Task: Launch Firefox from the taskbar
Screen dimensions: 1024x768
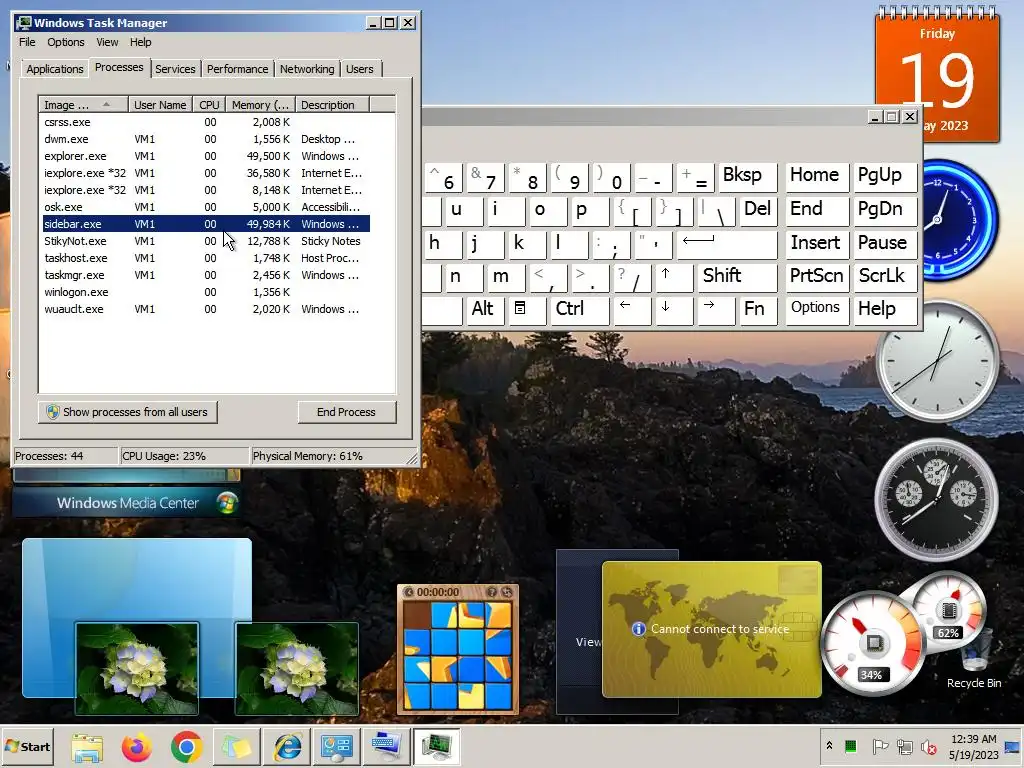Action: [136, 747]
